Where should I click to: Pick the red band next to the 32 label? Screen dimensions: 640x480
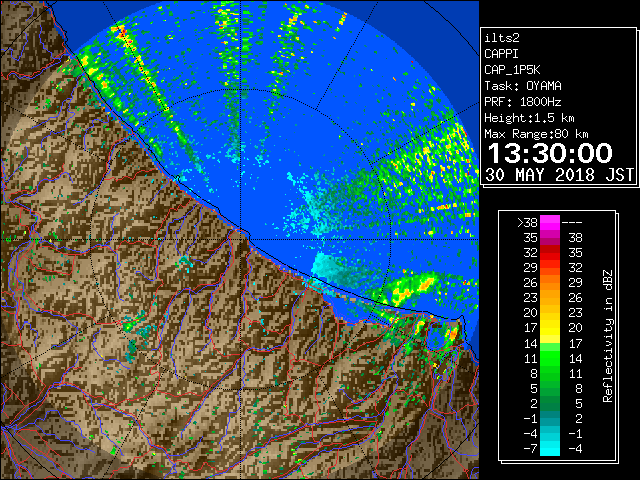point(550,253)
